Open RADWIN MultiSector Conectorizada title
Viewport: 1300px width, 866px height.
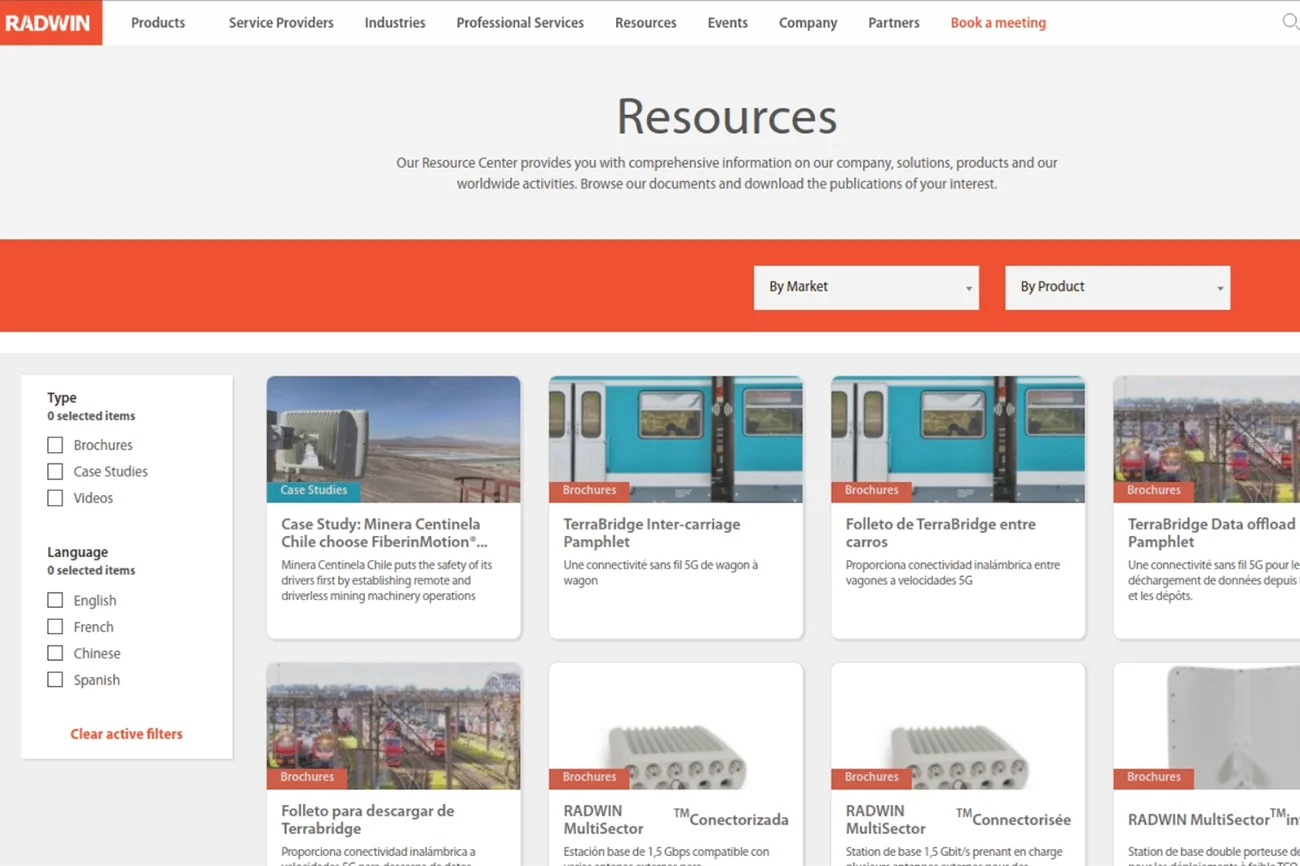(675, 819)
